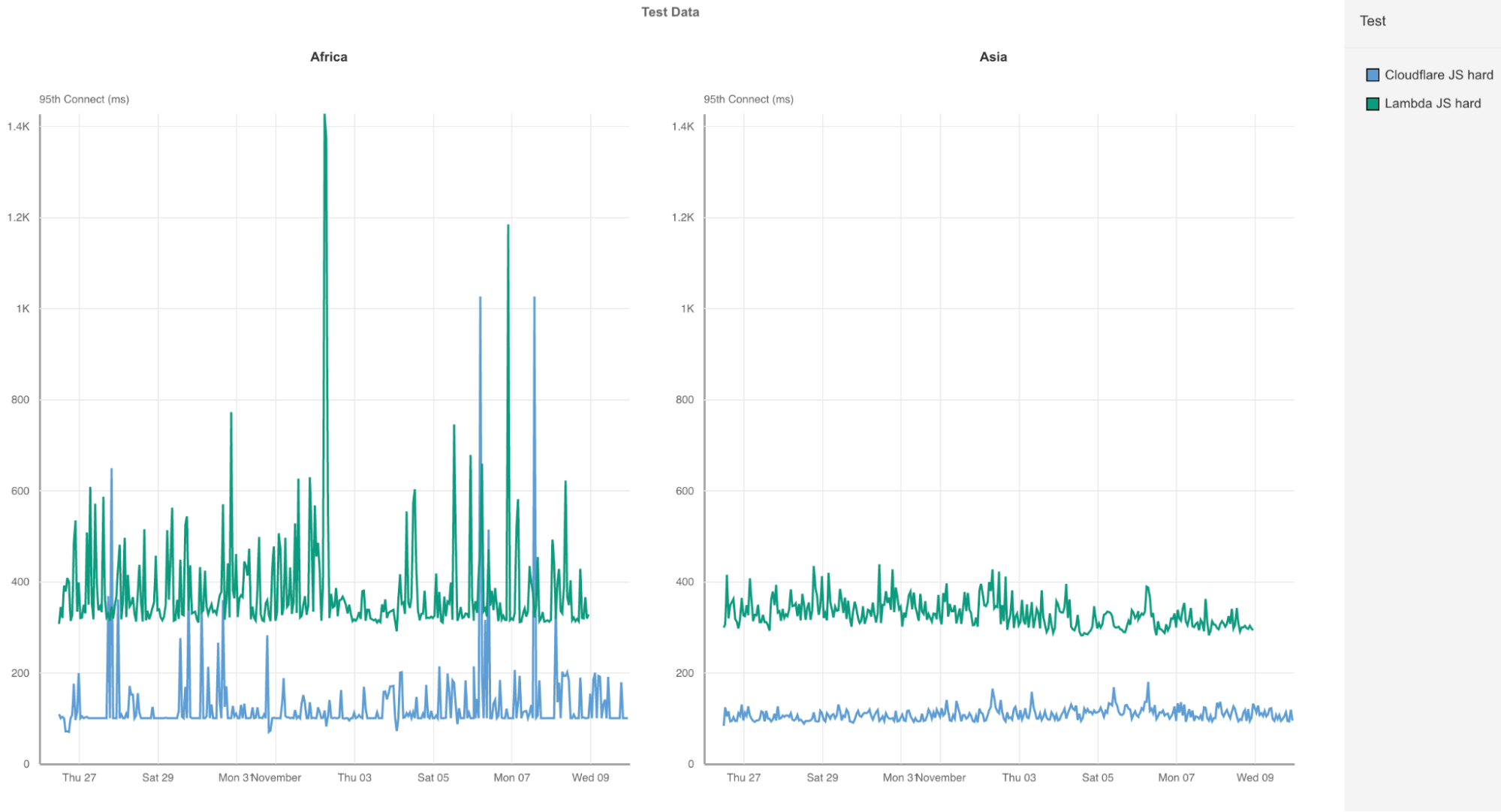Click the 1.2K y-axis label on Asia chart
Viewport: 1501px width, 812px height.
[683, 218]
